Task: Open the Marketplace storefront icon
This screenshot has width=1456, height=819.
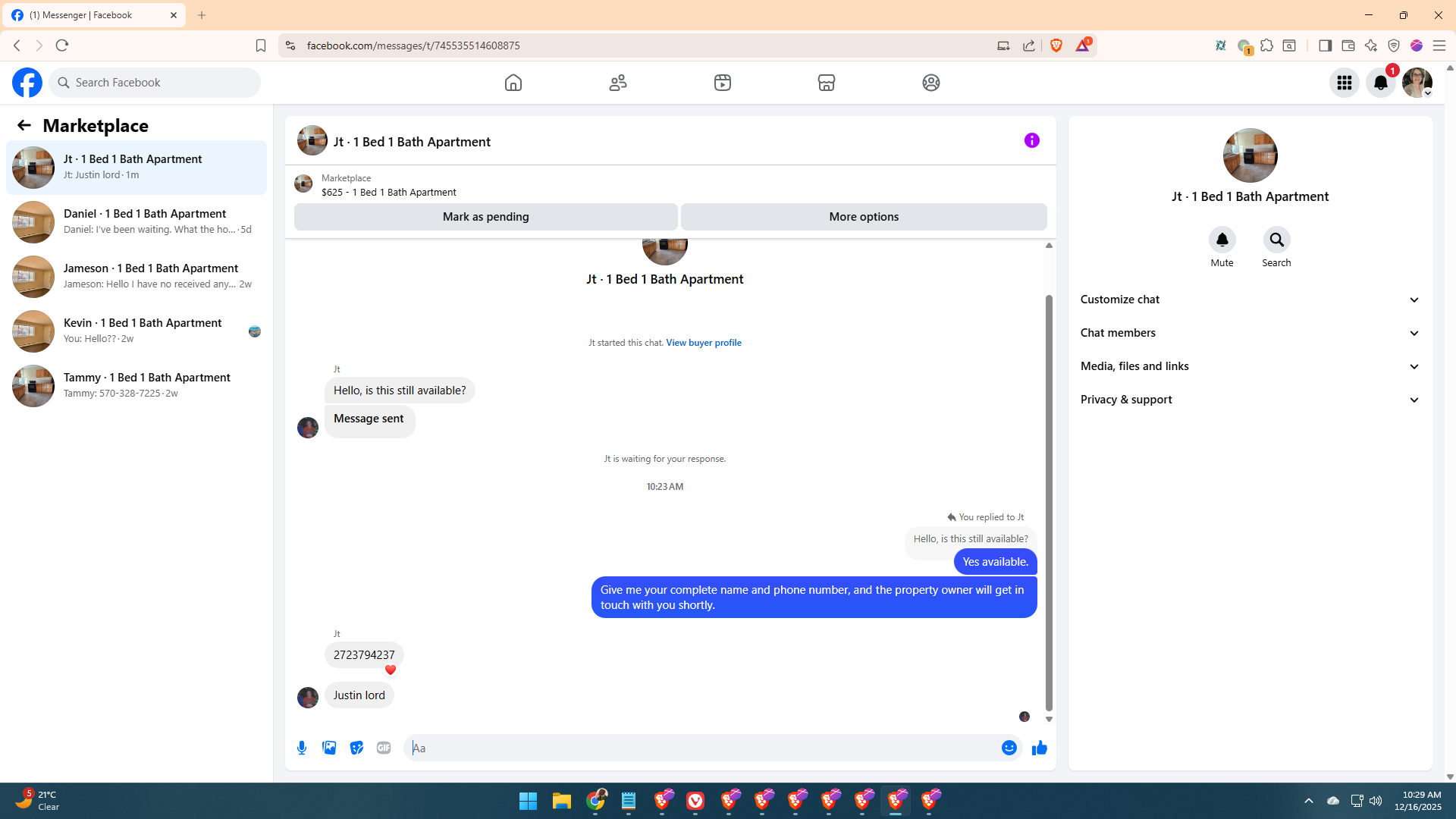Action: click(827, 83)
